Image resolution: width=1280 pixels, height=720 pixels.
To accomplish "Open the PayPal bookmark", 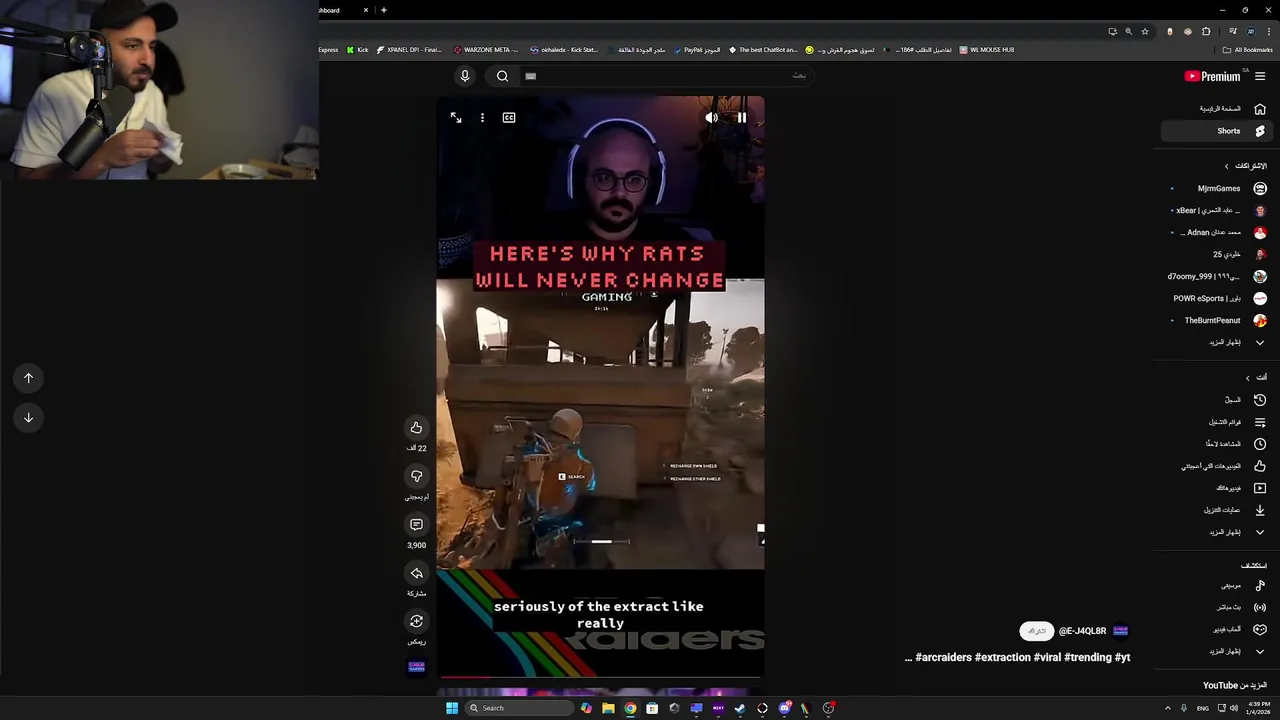I will coord(697,49).
